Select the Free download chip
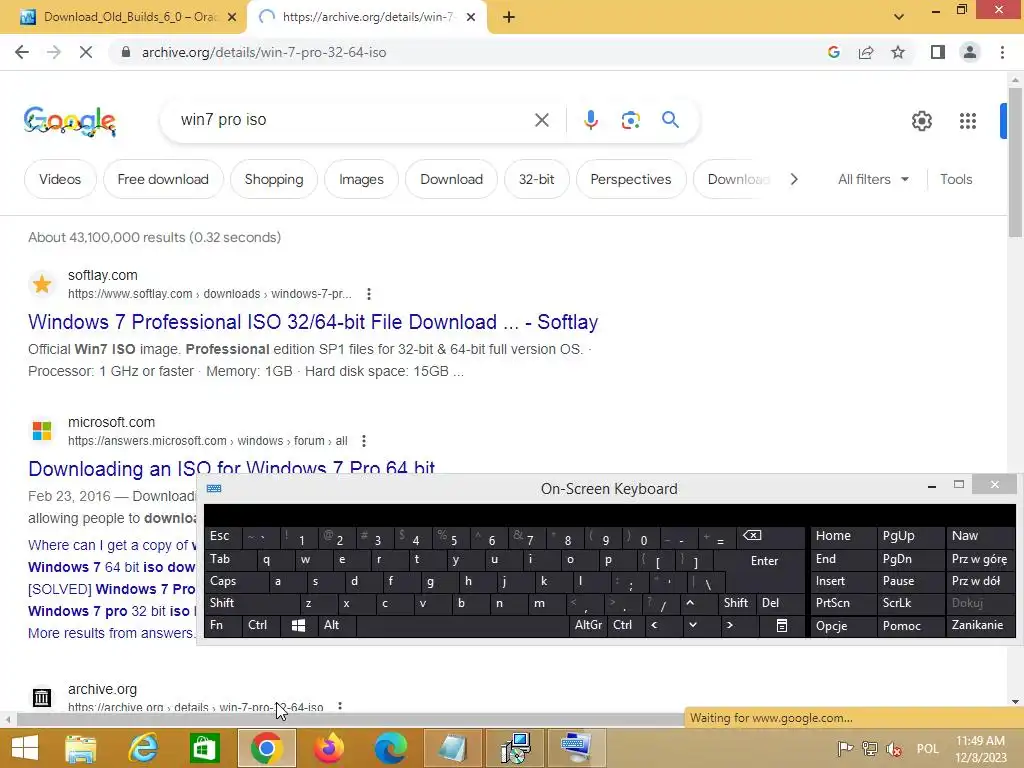1024x768 pixels. 163,179
